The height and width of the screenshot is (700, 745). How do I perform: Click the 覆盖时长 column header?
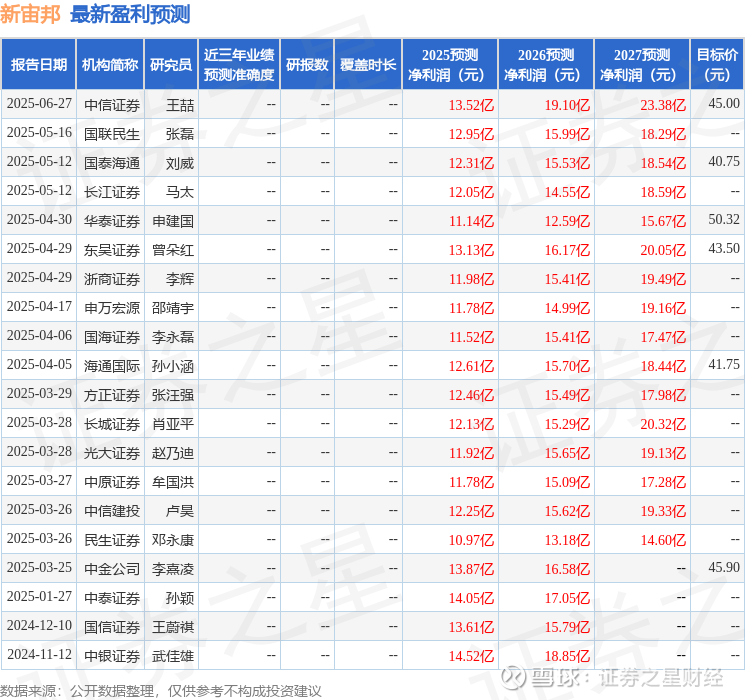368,65
